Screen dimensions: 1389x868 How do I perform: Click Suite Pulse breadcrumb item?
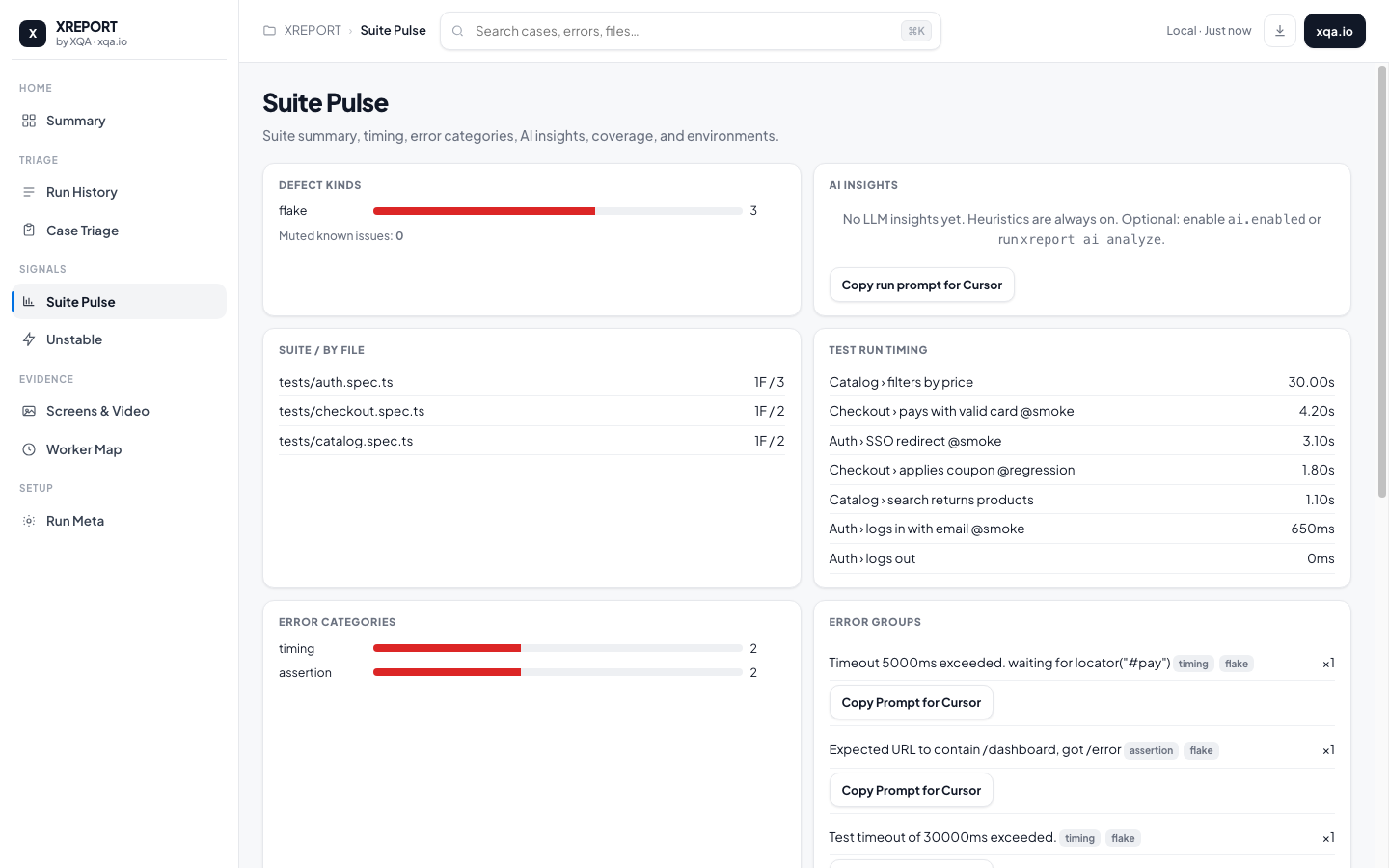[393, 31]
